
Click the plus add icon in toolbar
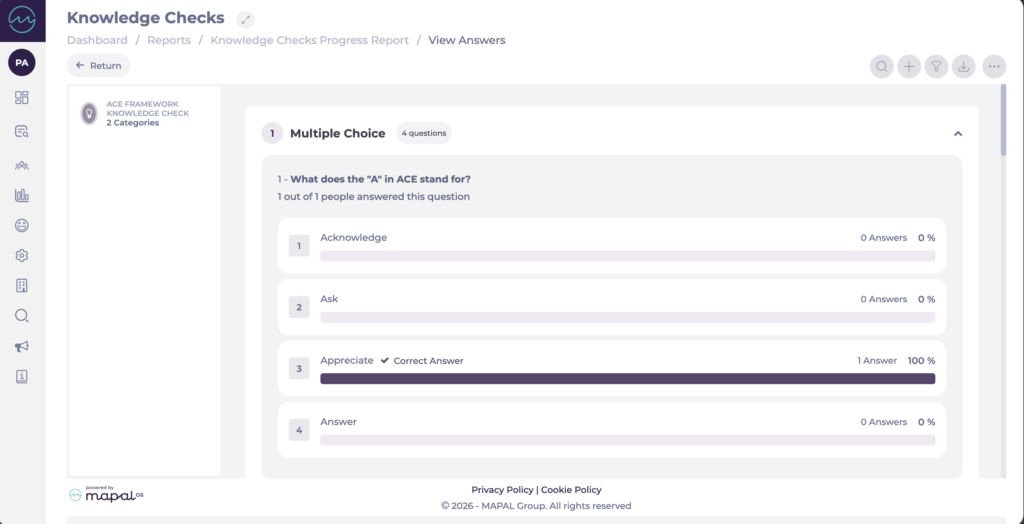coord(909,66)
